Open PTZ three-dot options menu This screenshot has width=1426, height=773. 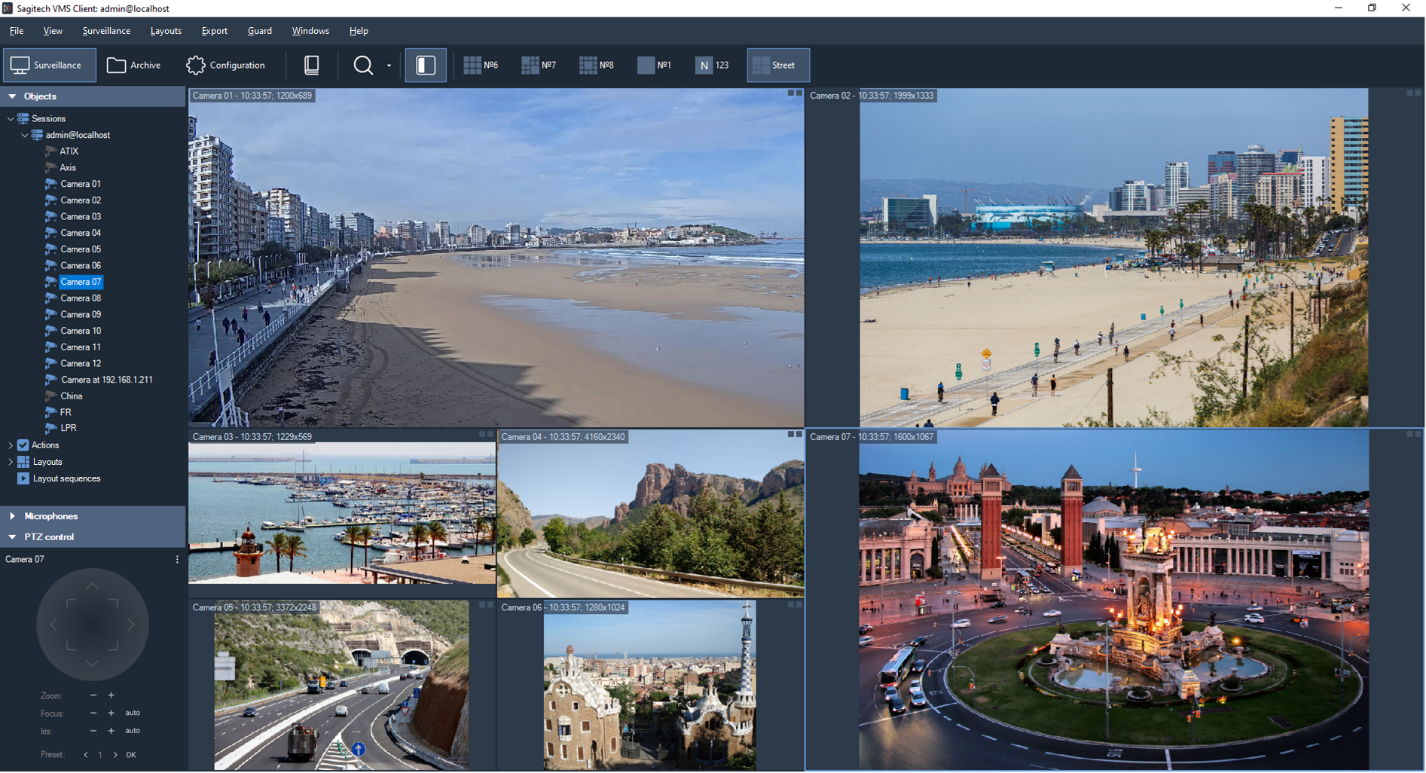(177, 560)
